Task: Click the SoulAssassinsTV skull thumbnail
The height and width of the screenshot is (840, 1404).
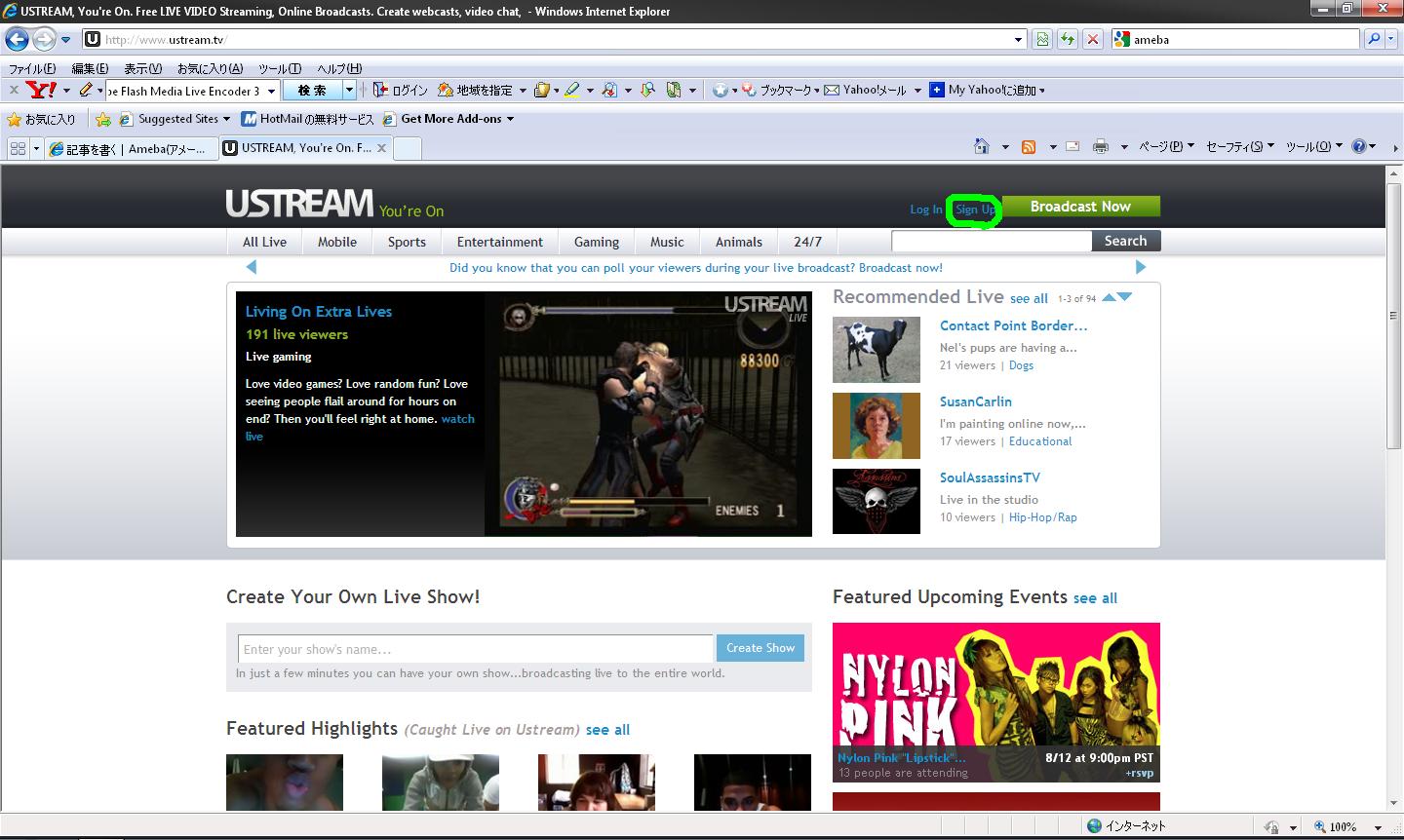Action: pyautogui.click(x=876, y=502)
